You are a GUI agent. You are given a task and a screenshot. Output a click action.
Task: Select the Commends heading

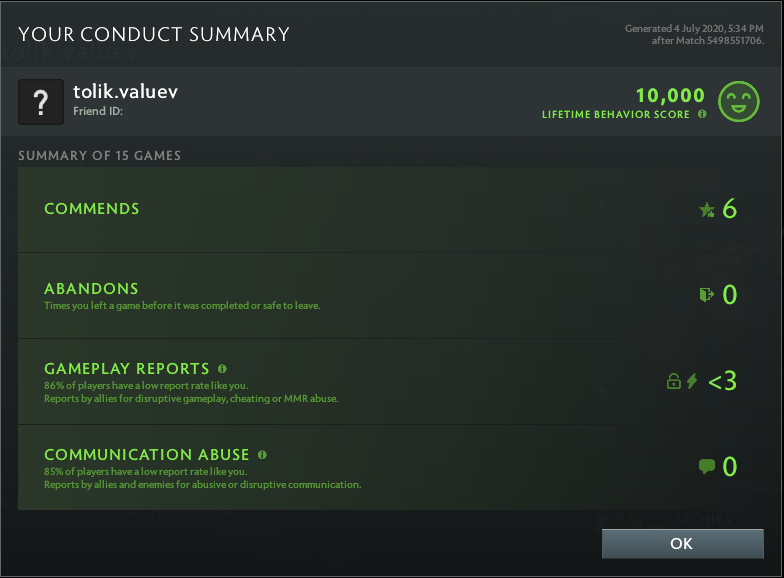click(92, 209)
